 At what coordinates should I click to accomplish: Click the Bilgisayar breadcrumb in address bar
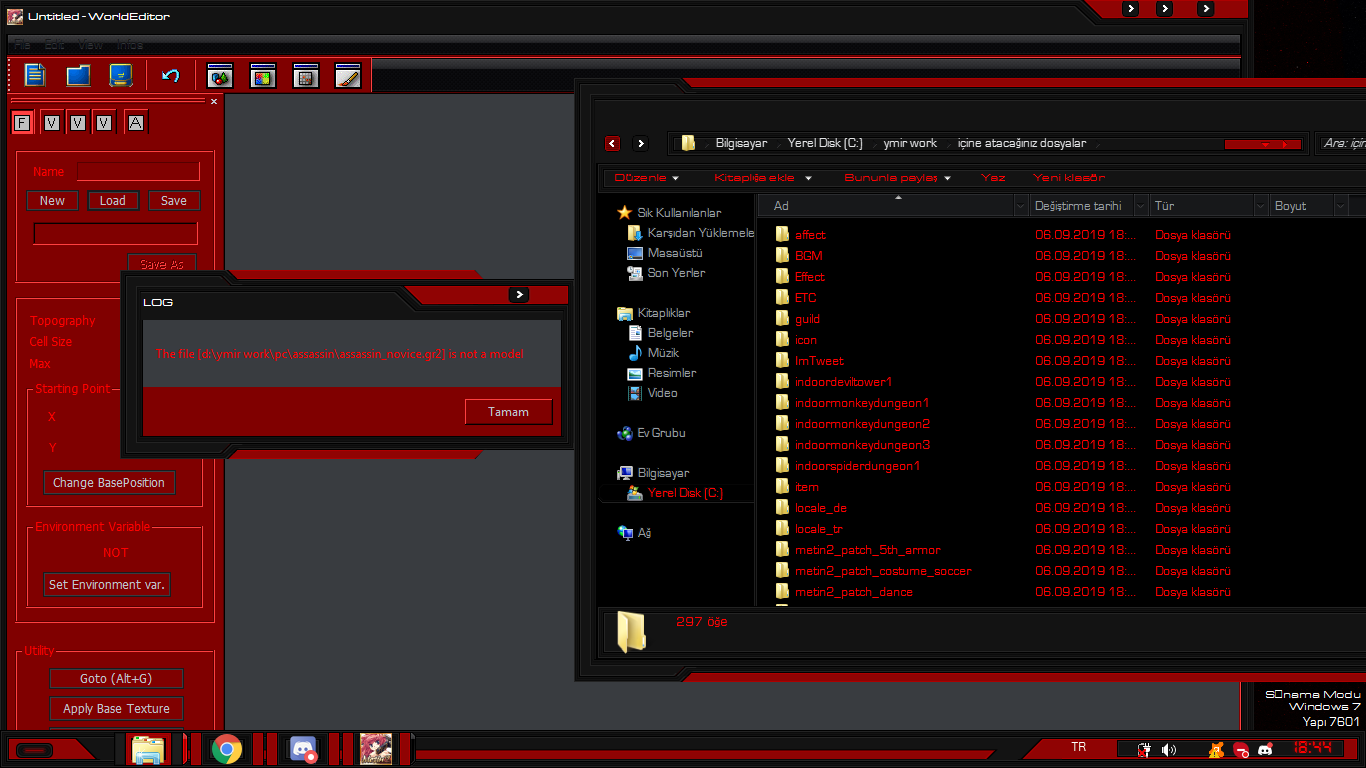pyautogui.click(x=741, y=144)
